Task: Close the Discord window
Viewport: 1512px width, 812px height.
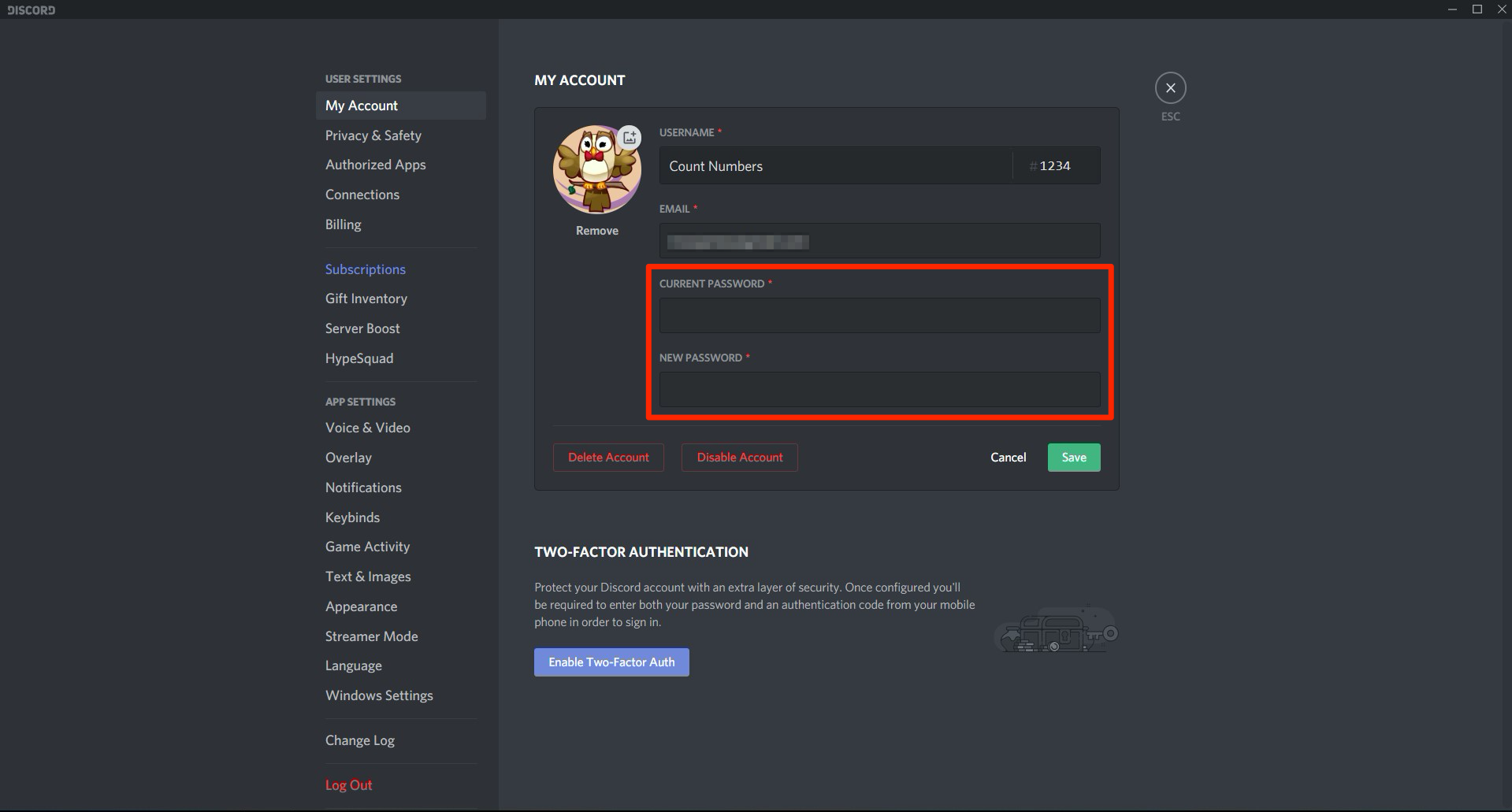Action: 1502,9
